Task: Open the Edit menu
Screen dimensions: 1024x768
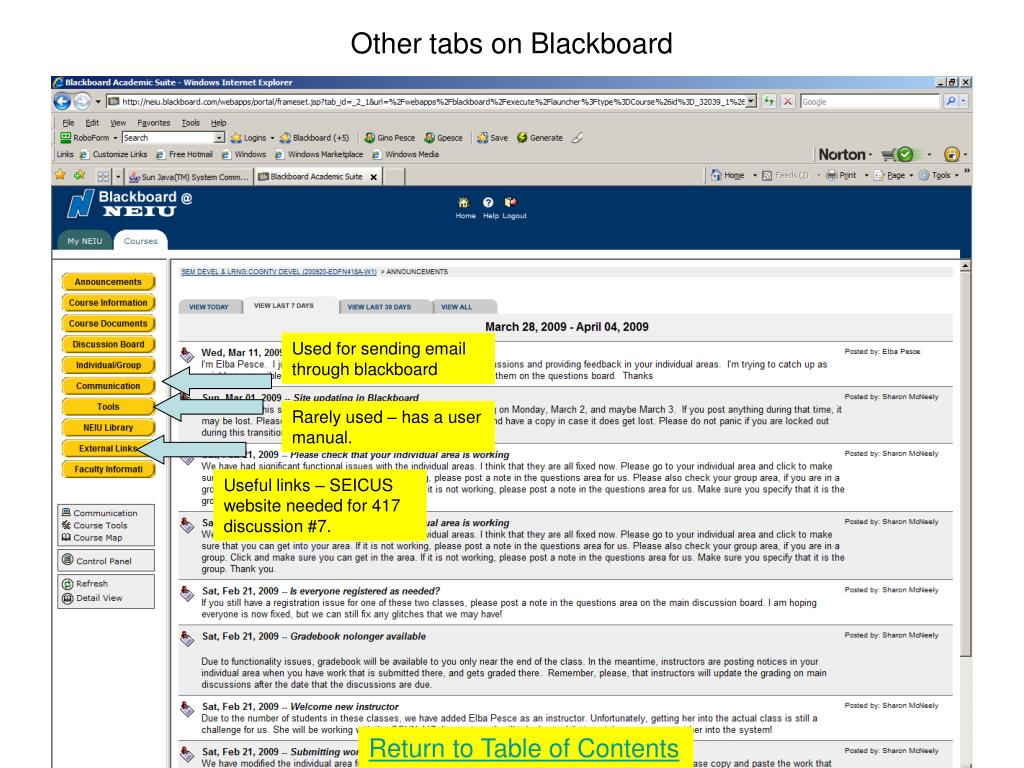Action: click(x=92, y=123)
